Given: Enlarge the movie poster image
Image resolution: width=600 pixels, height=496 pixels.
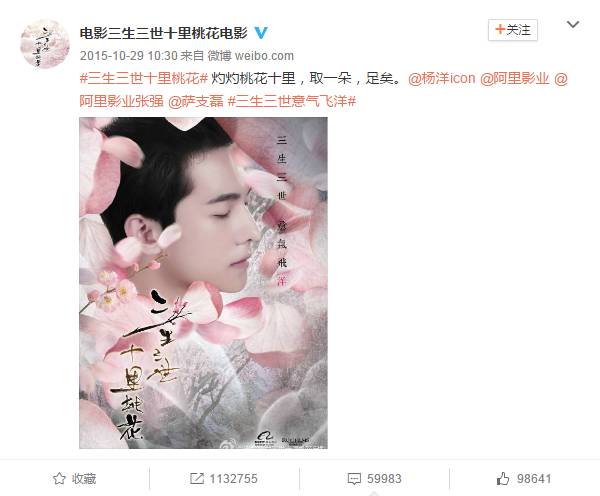Looking at the screenshot, I should pos(203,283).
